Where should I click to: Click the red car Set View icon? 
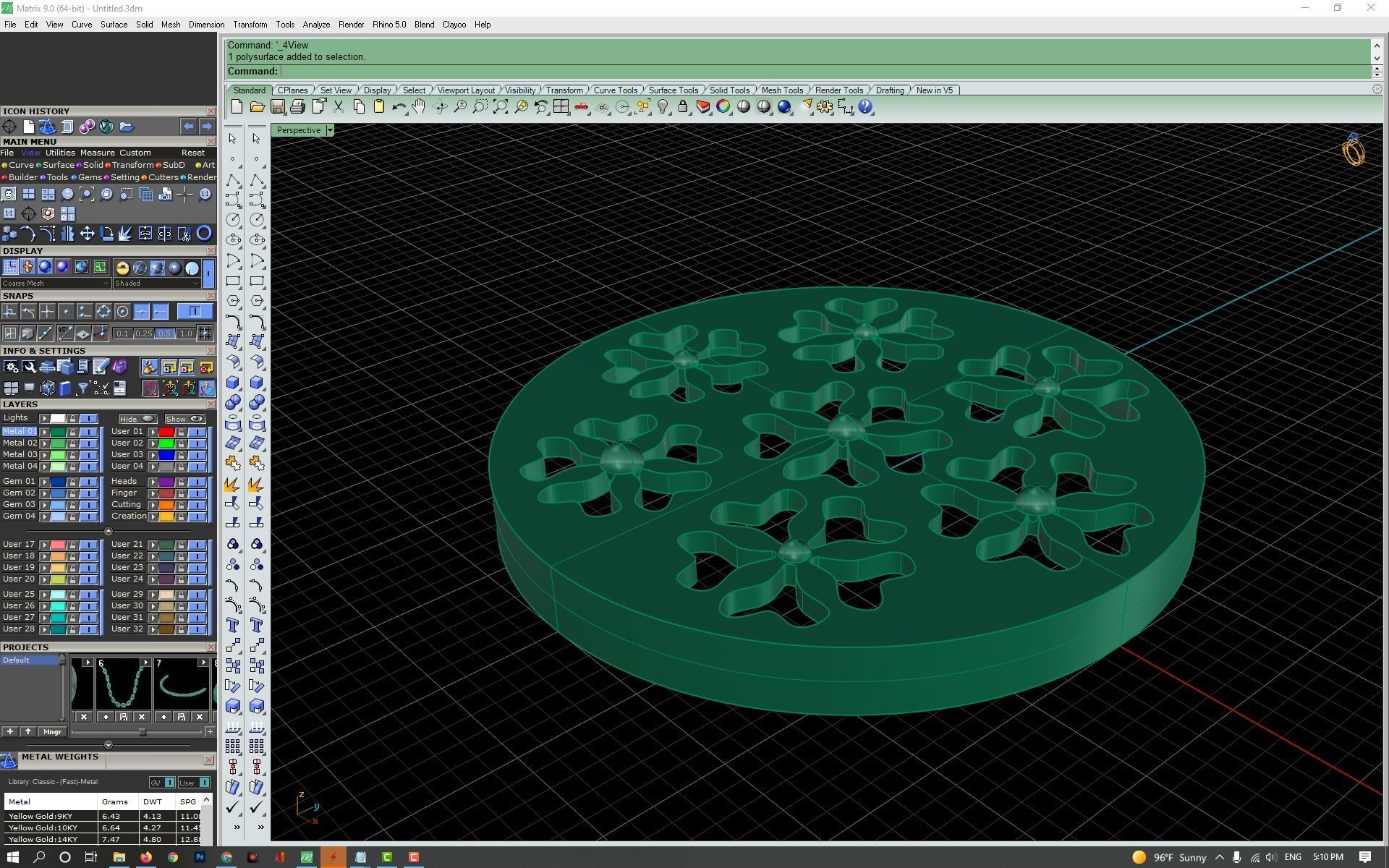[581, 107]
